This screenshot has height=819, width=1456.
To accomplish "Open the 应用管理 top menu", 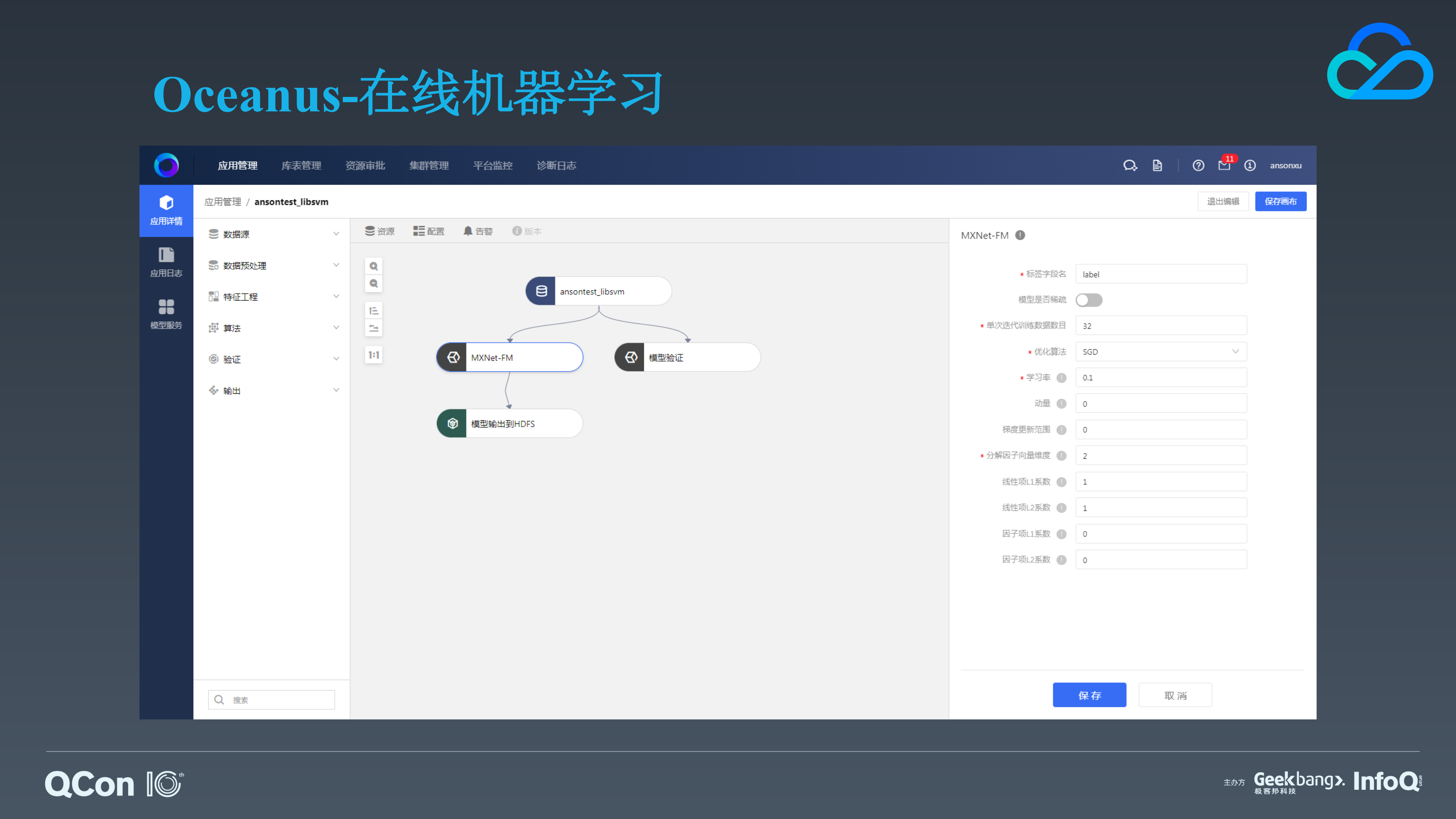I will [238, 166].
